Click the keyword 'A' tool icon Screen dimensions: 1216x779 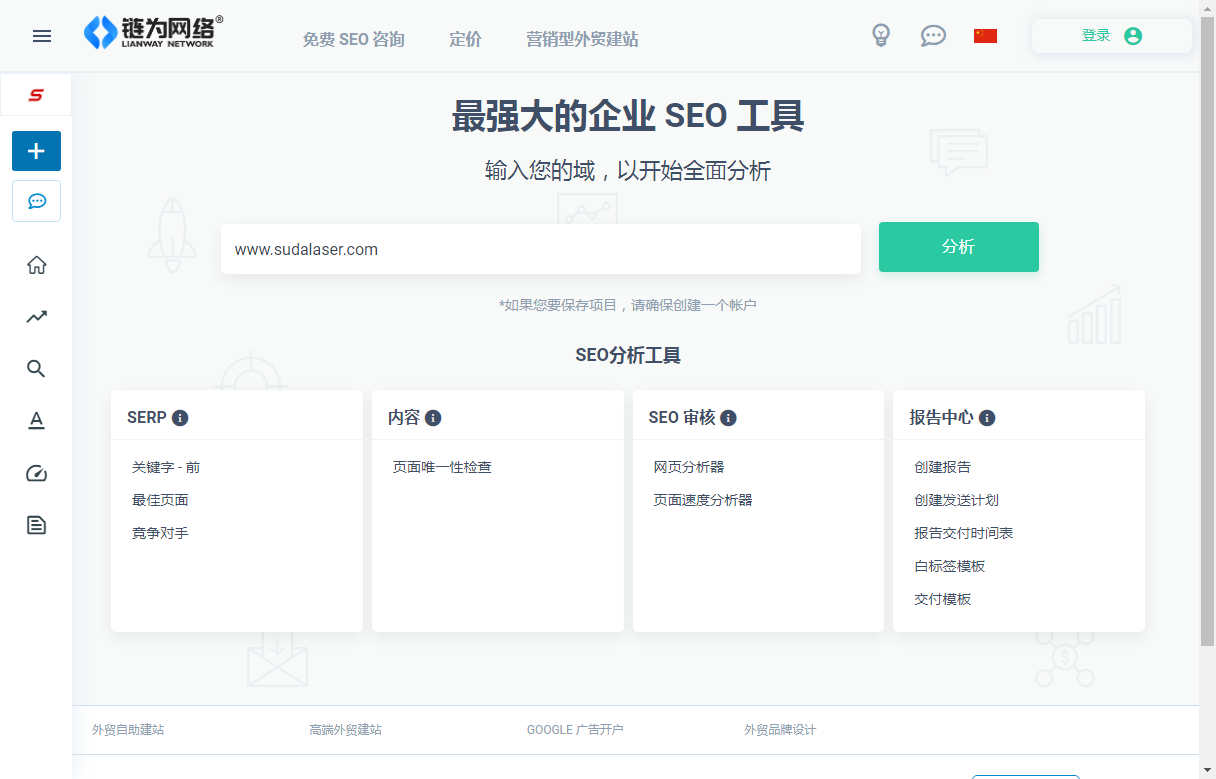pyautogui.click(x=36, y=420)
